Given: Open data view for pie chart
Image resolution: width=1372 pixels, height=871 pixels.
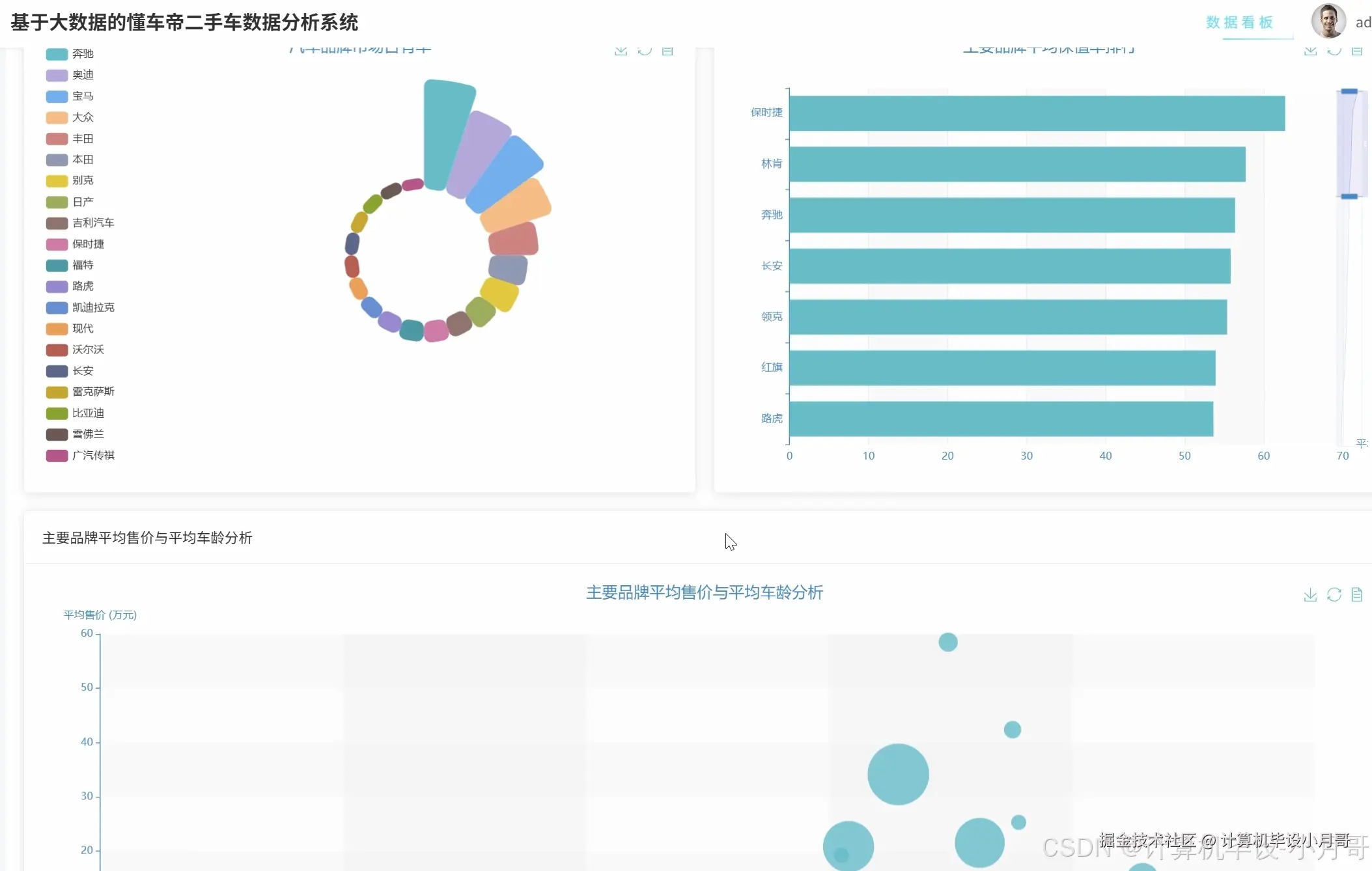Looking at the screenshot, I should pyautogui.click(x=667, y=51).
